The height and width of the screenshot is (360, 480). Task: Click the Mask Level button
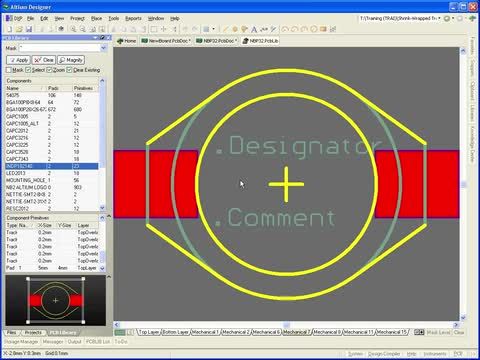coord(438,332)
